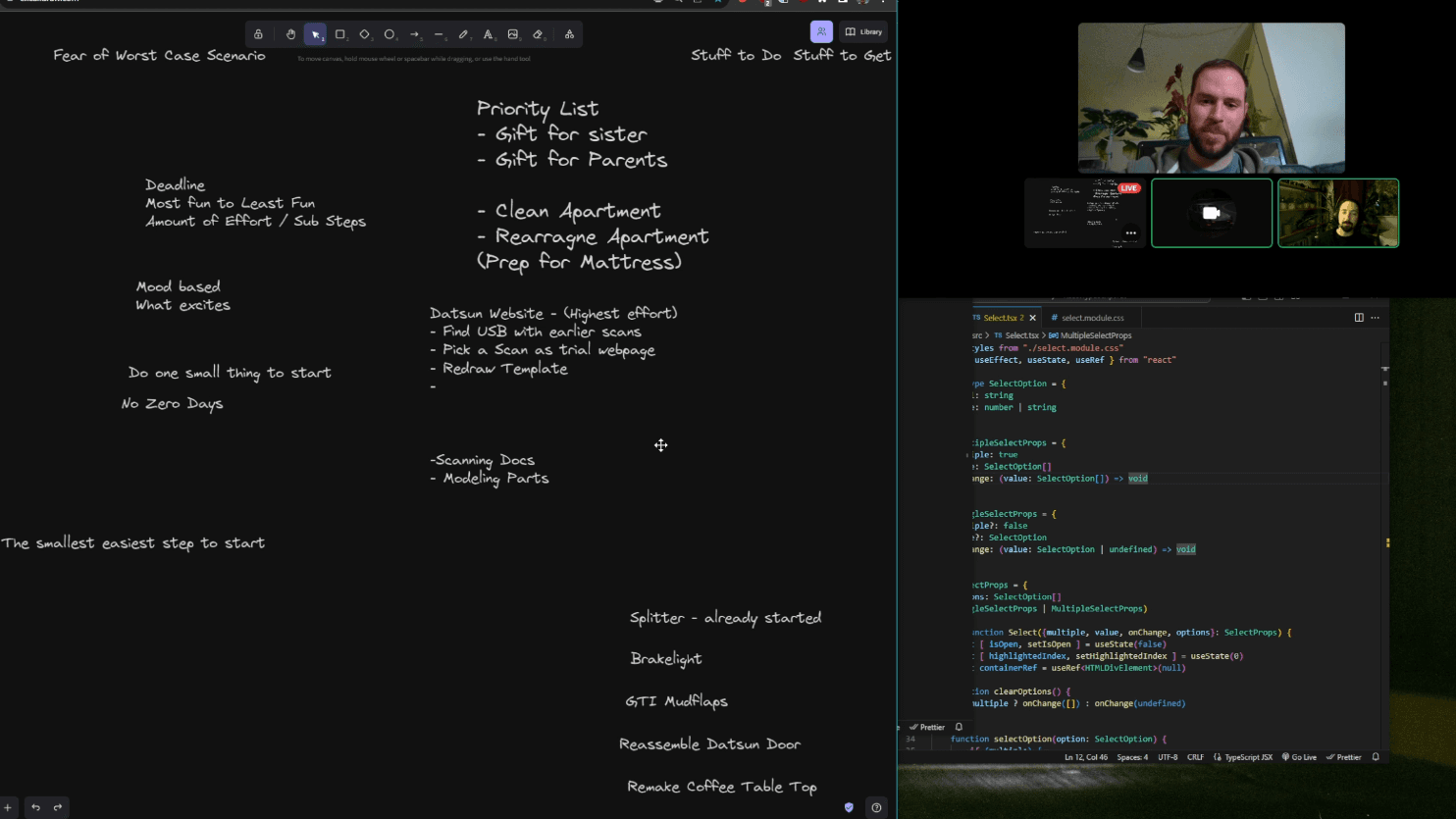Change indentation via 'Spaces: 4'
1456x819 pixels.
coord(1132,757)
